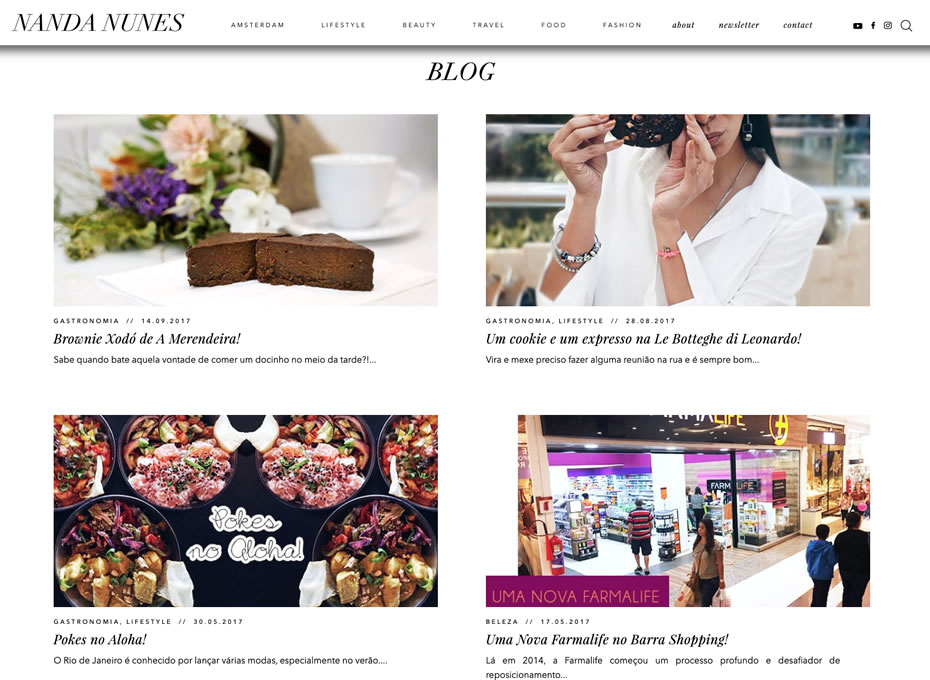Open the brownie post thumbnail

[x=246, y=210]
